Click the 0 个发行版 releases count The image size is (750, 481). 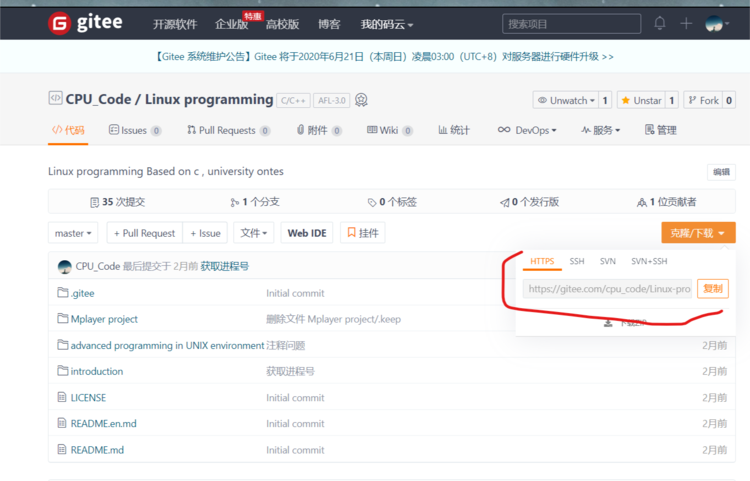coord(529,202)
